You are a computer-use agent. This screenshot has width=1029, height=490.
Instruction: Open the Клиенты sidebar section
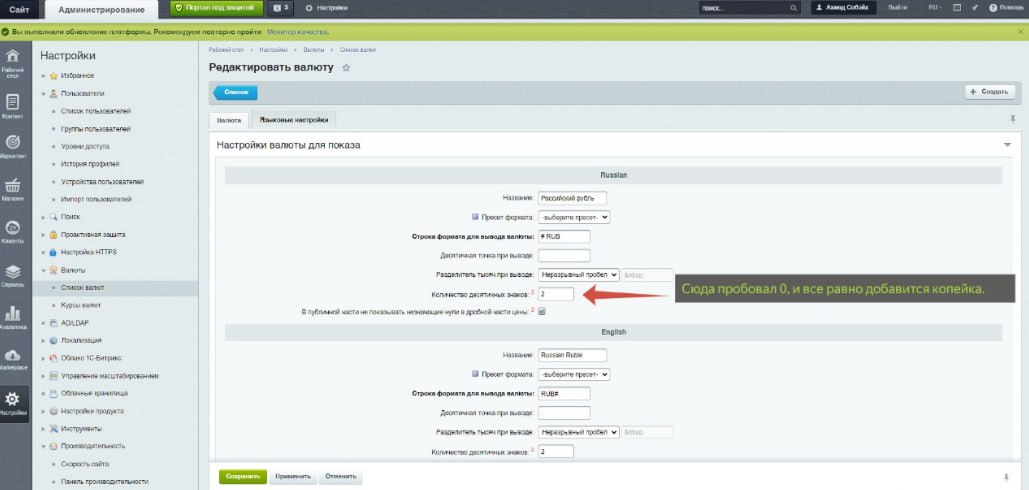pos(12,232)
